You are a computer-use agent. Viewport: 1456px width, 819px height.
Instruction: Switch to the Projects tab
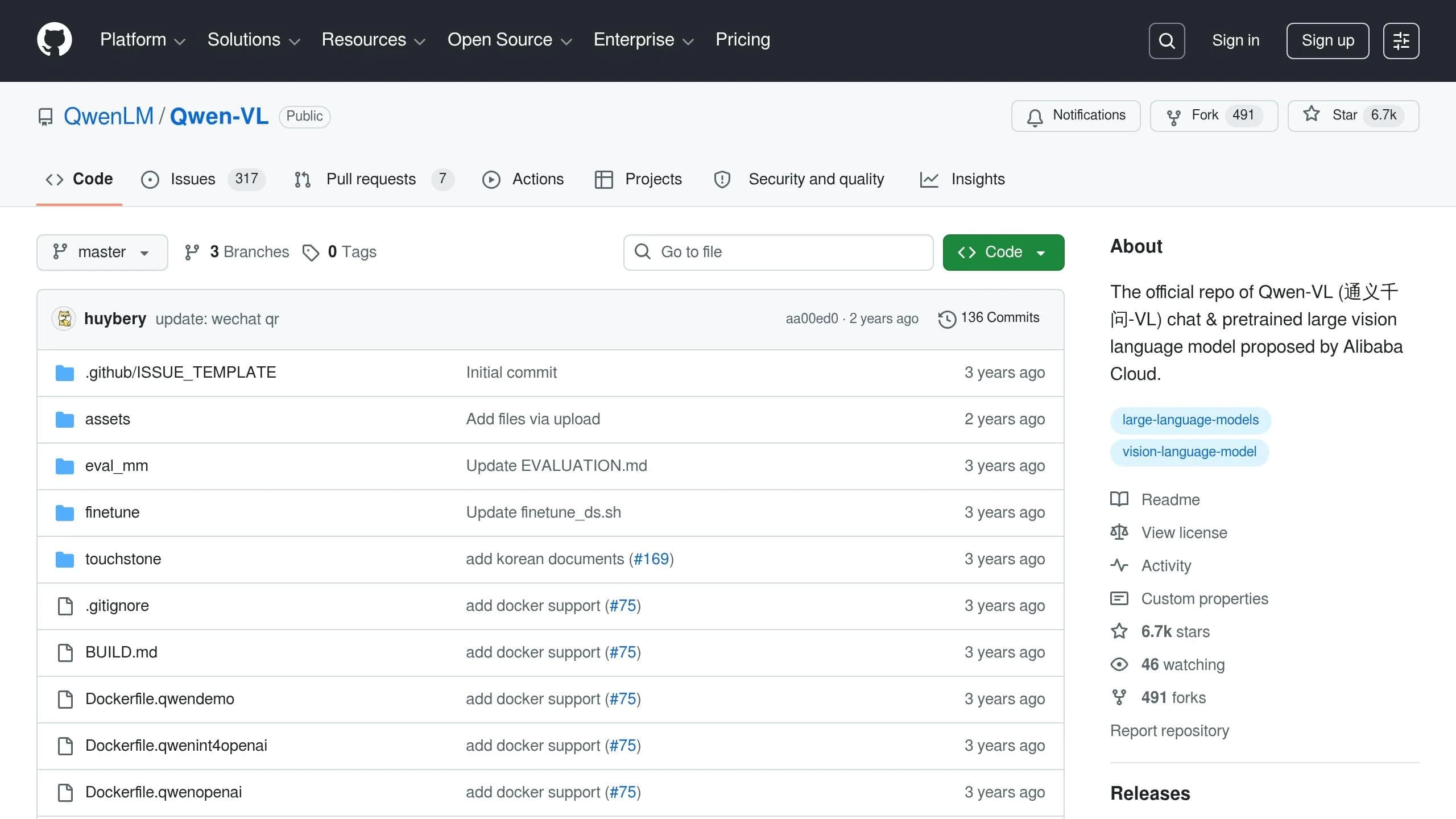coord(638,179)
